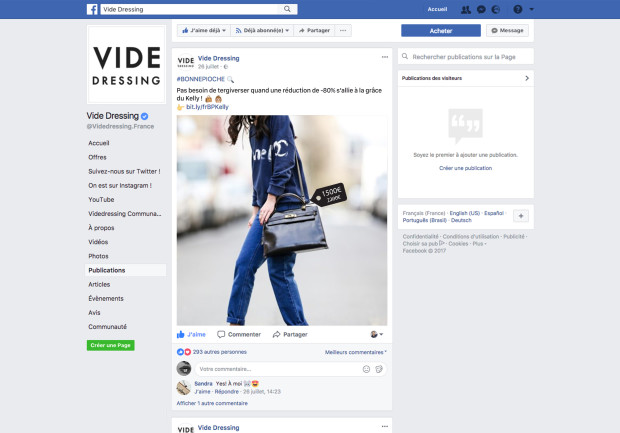The image size is (620, 433).
Task: Open friend requests icon in top bar
Action: (x=467, y=9)
